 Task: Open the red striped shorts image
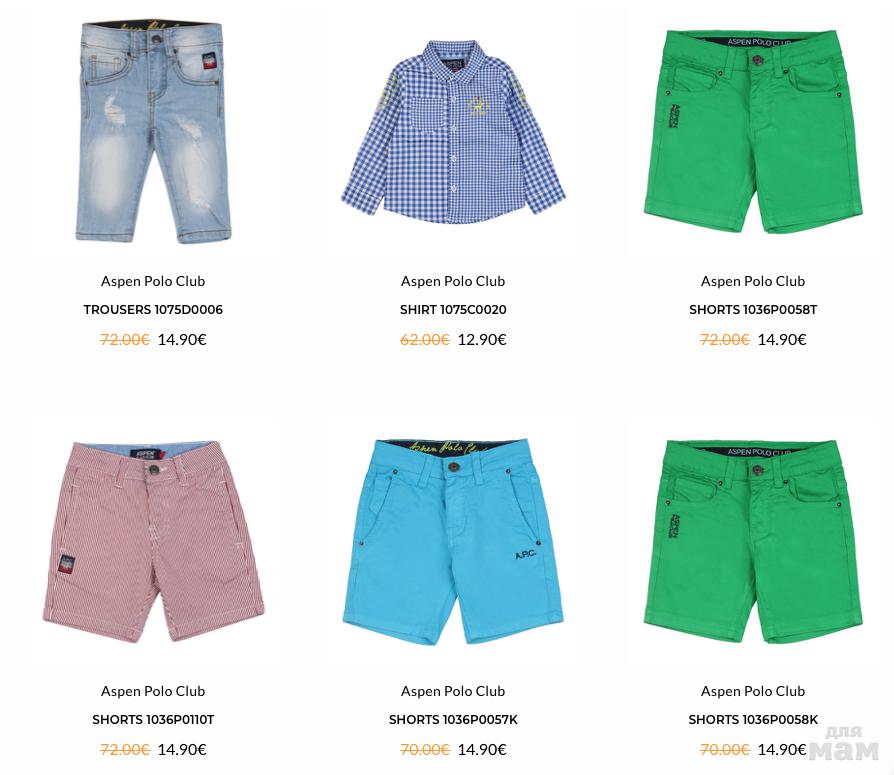[153, 542]
